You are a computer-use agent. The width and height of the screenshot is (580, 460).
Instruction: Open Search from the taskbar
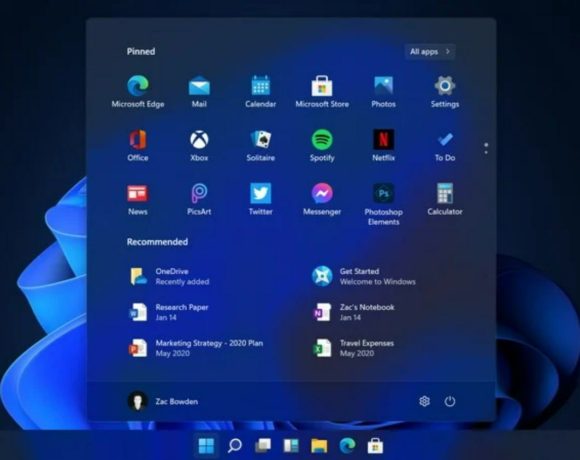[x=235, y=446]
